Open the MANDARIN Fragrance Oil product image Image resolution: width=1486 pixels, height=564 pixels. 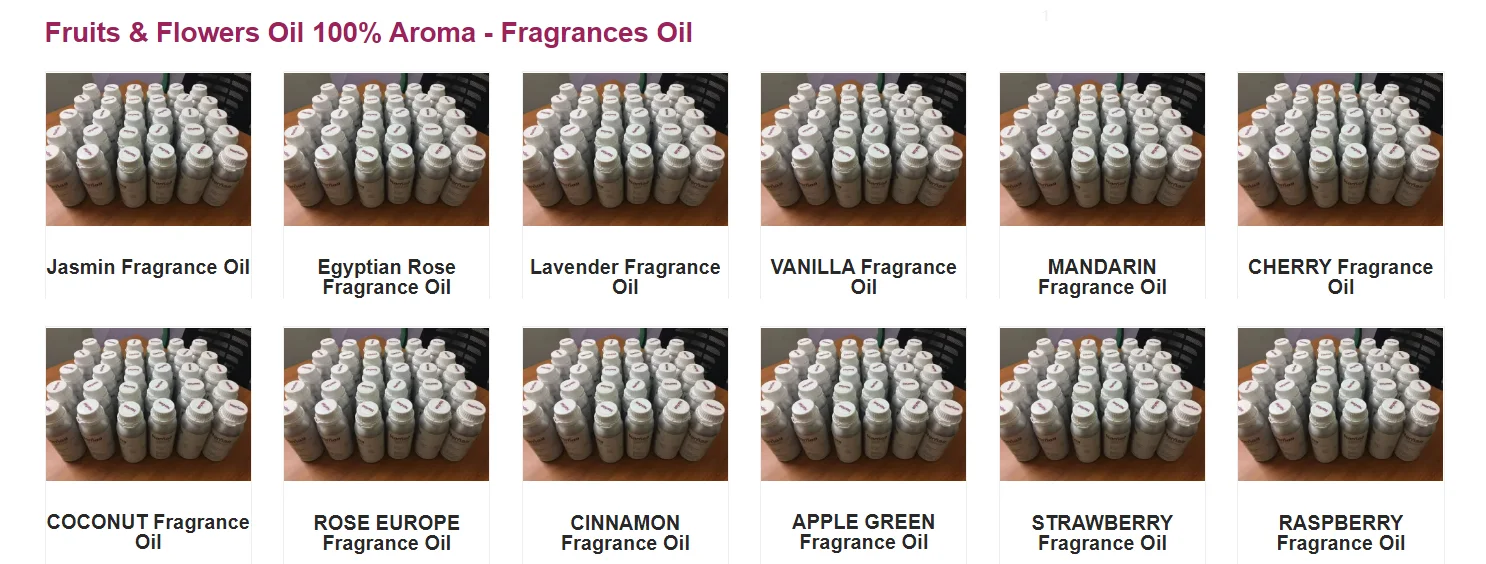pos(1102,149)
